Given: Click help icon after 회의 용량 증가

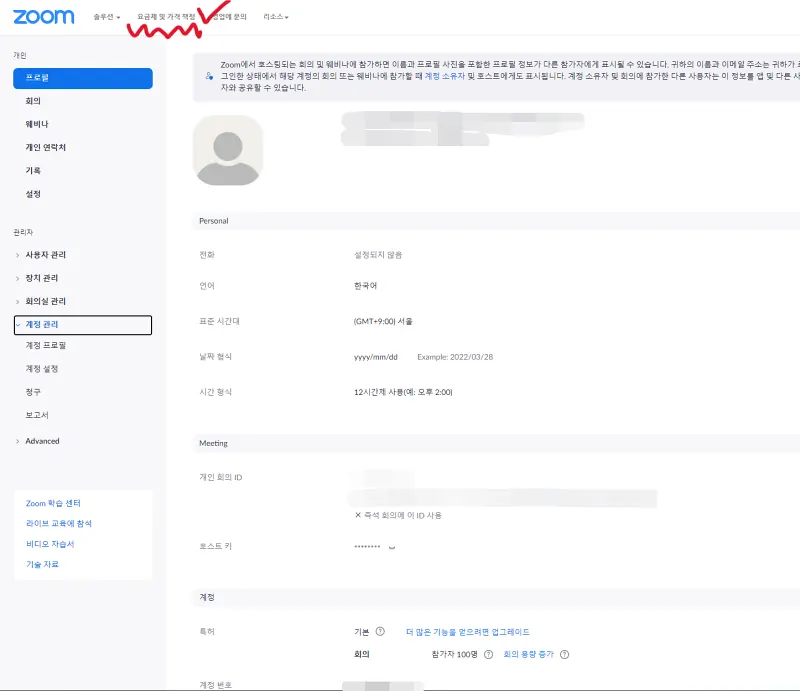Looking at the screenshot, I should [x=564, y=654].
